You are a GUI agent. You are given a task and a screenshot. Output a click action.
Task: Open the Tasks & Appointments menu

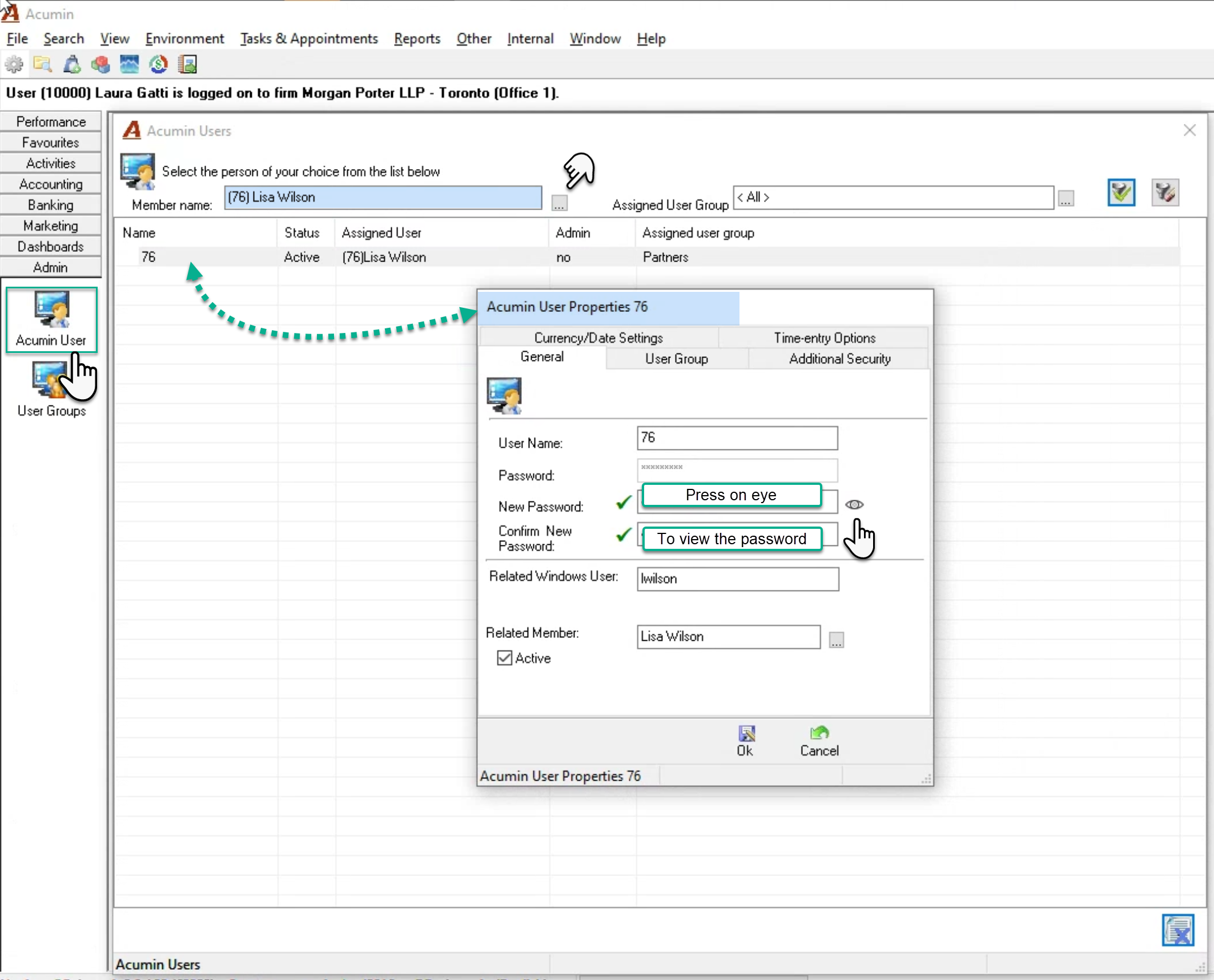click(x=309, y=38)
